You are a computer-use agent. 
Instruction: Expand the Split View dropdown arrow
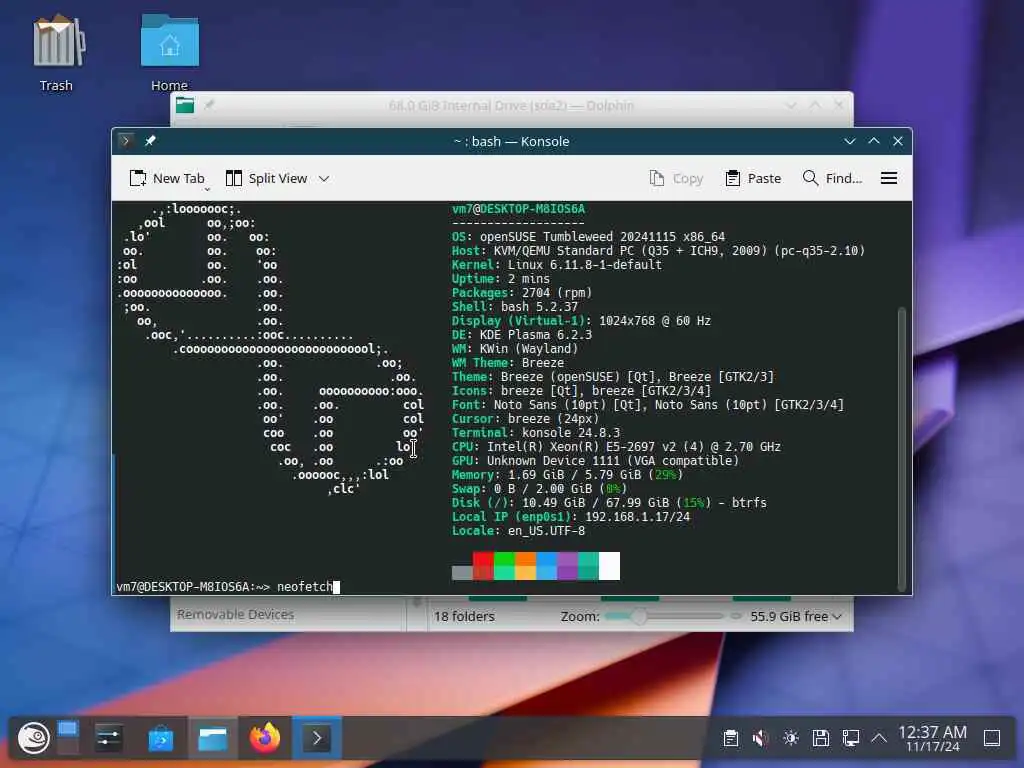click(324, 178)
